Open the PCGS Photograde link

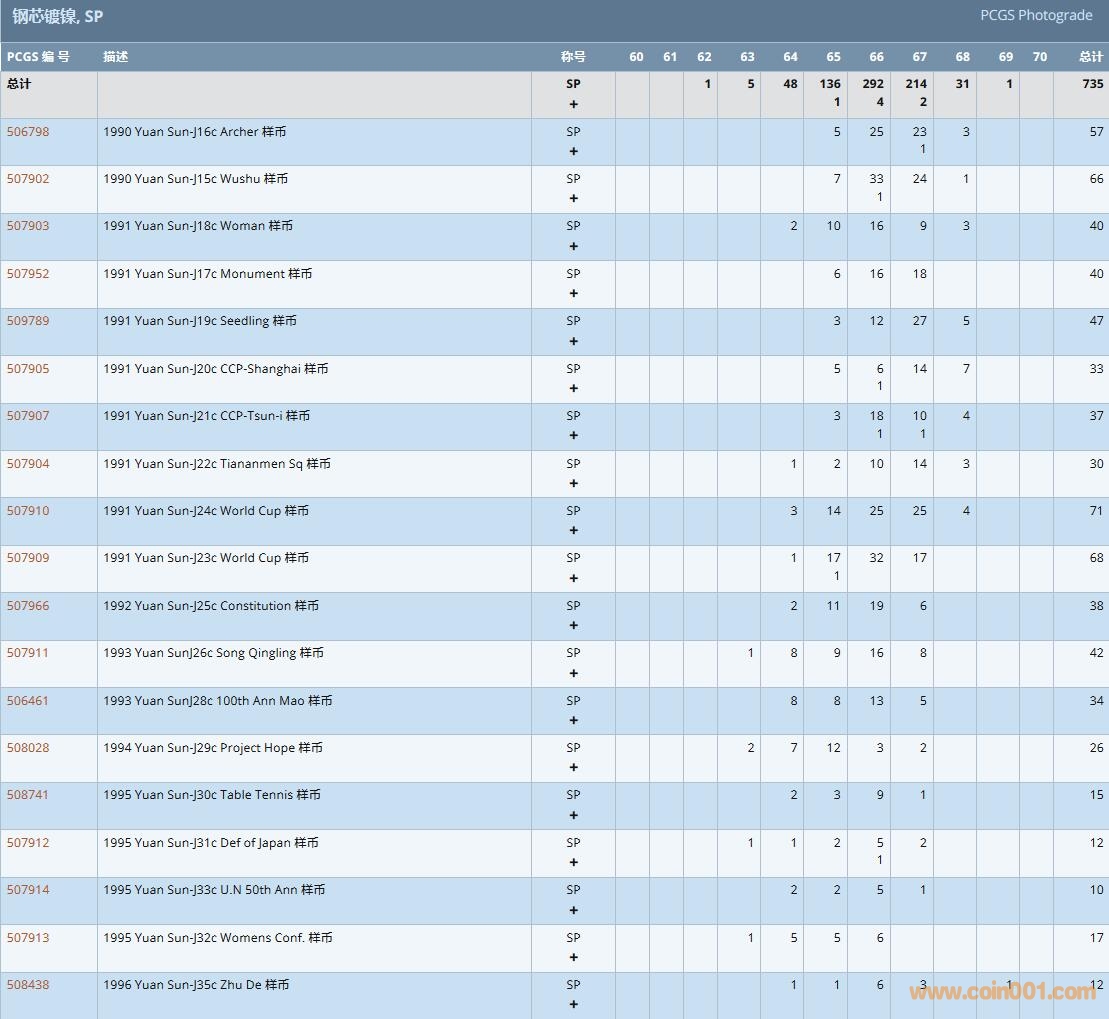click(1036, 15)
